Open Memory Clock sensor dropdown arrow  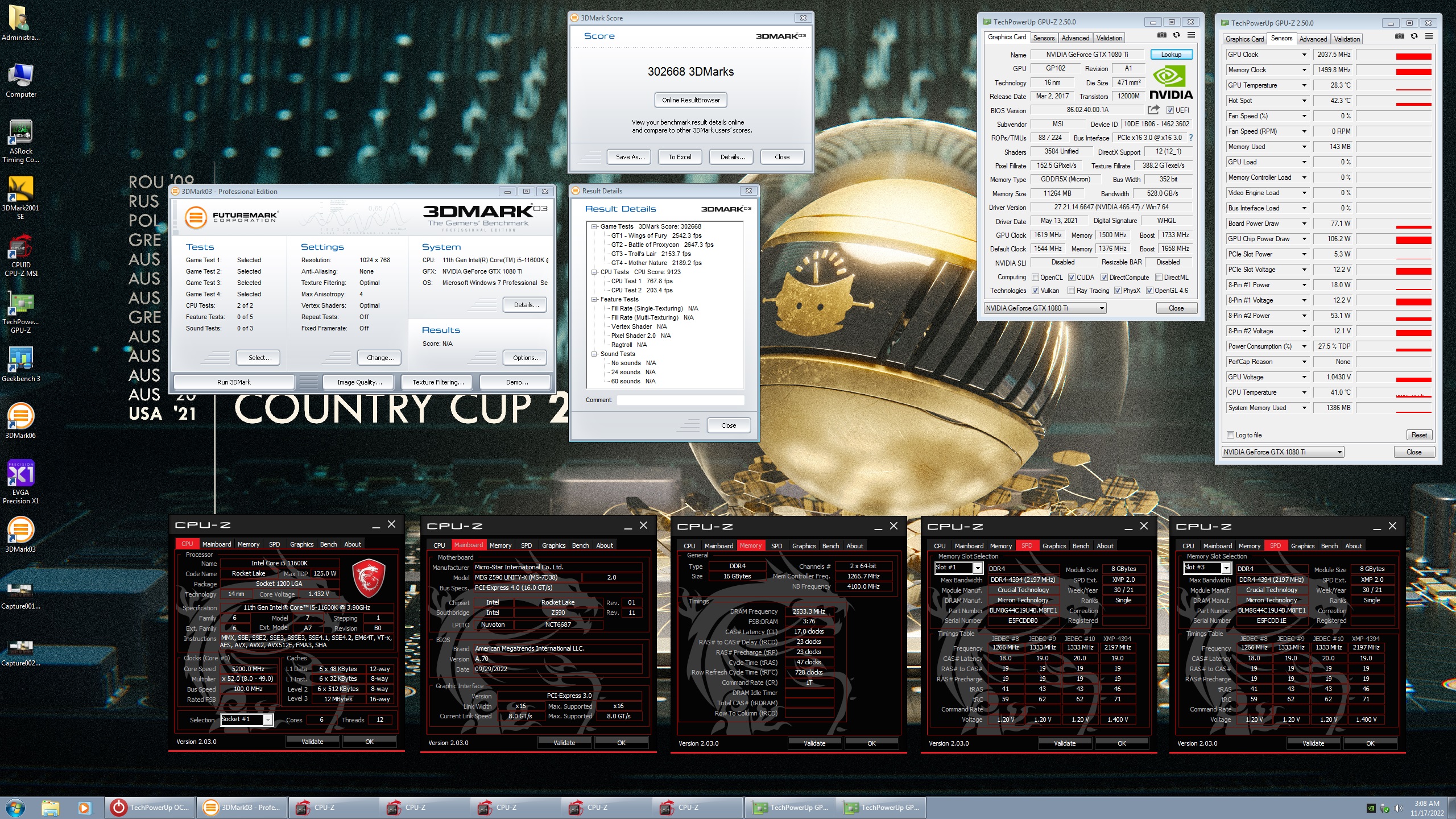tap(1304, 70)
